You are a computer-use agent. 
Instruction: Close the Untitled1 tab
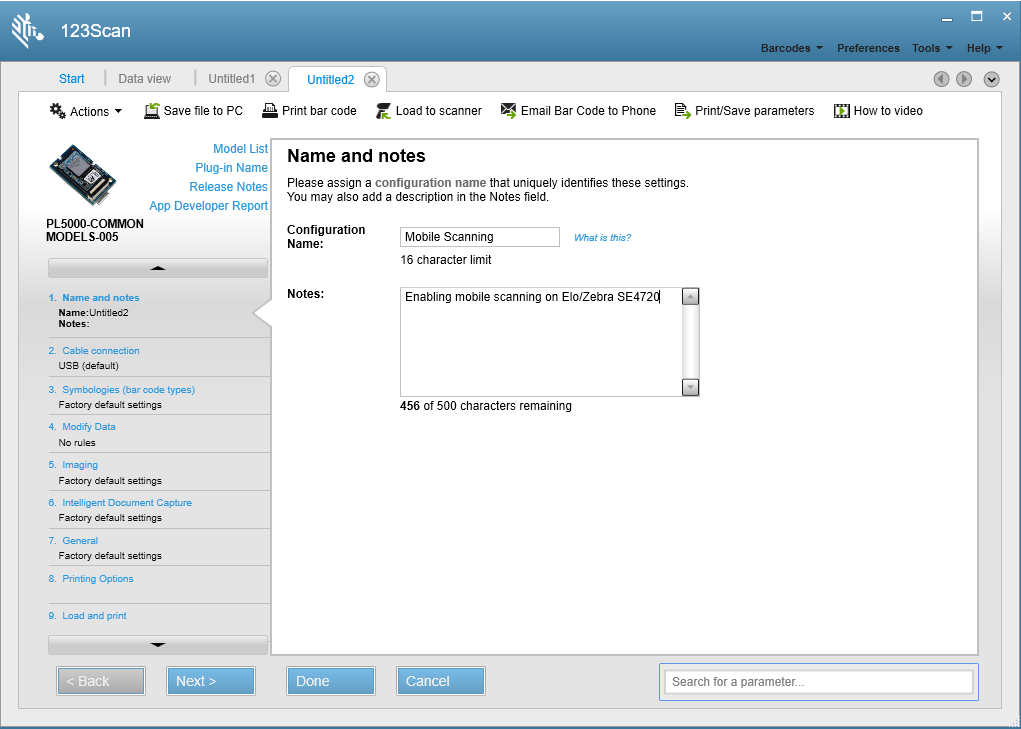(273, 79)
